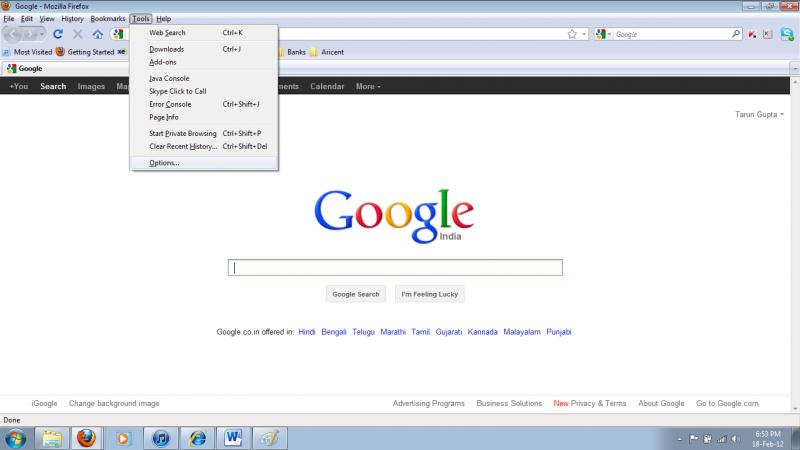Image resolution: width=800 pixels, height=450 pixels.
Task: Click the Google site favicon in address bar
Action: tap(118, 34)
